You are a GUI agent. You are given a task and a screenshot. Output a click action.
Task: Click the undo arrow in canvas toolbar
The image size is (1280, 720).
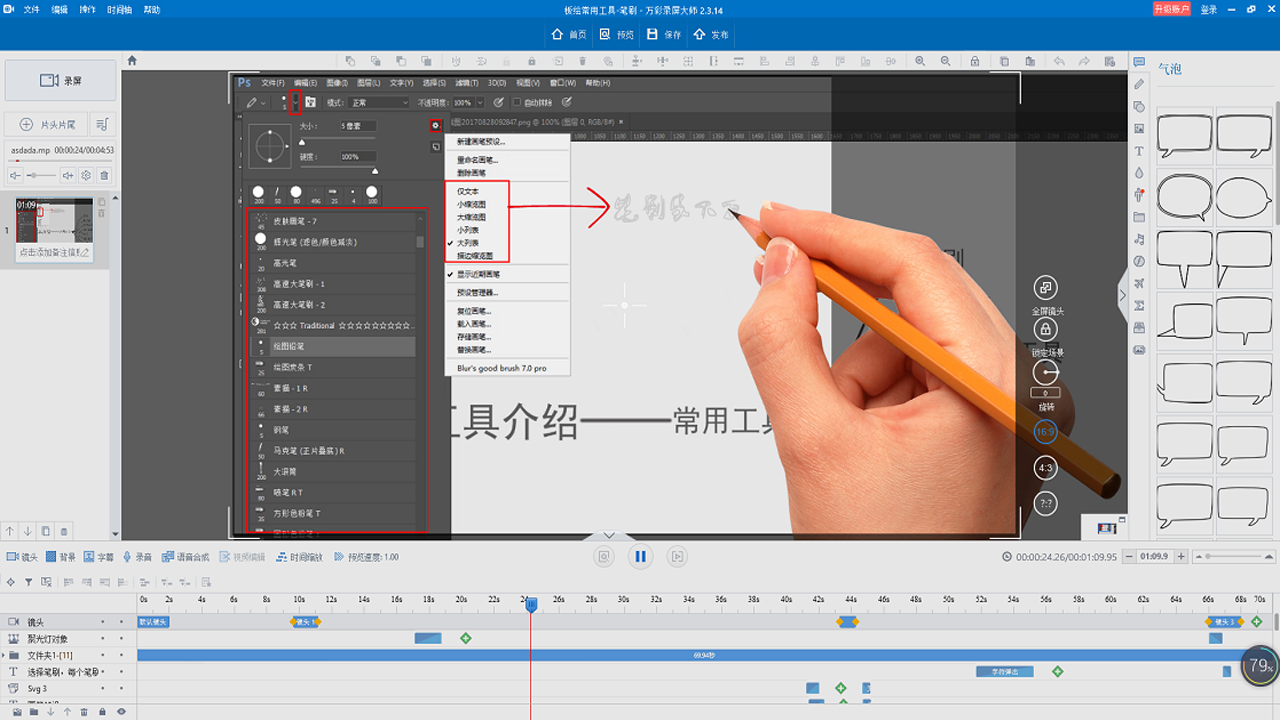[x=1058, y=61]
